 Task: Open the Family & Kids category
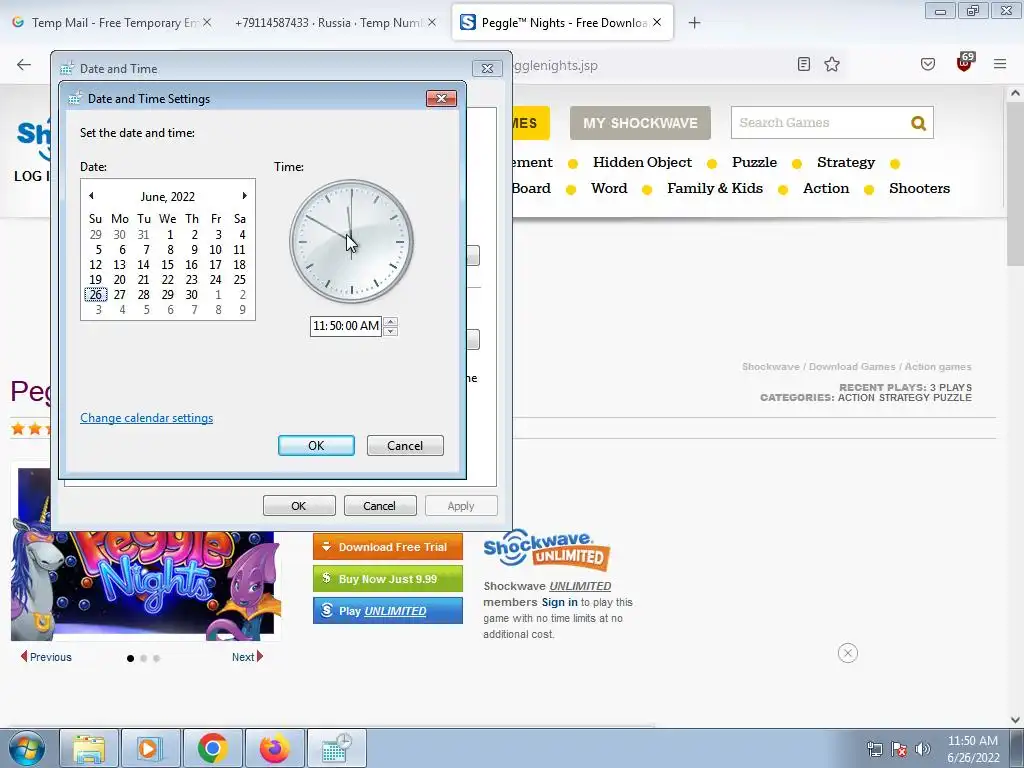(x=715, y=188)
